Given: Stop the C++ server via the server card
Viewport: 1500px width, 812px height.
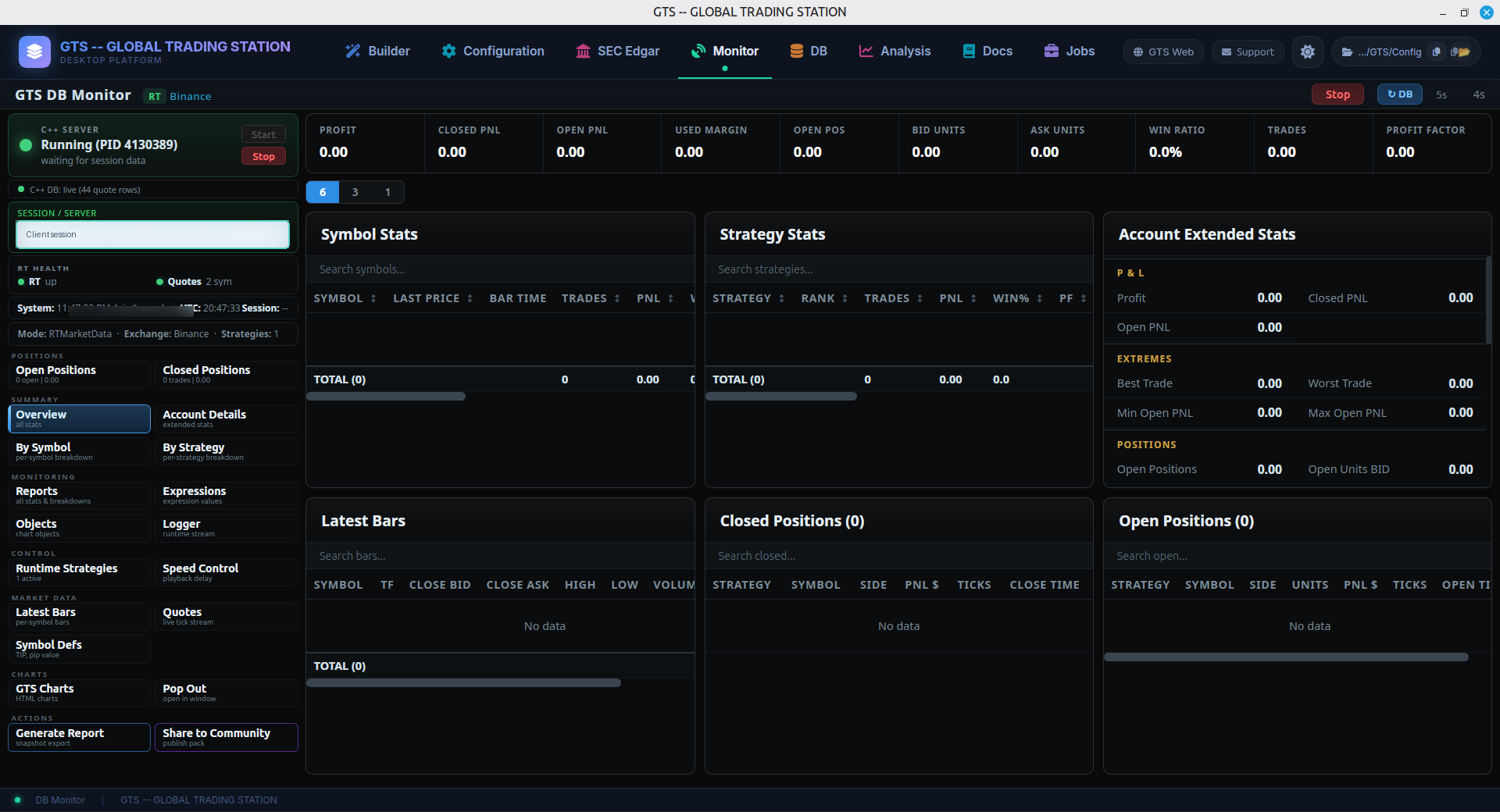Looking at the screenshot, I should pos(263,156).
